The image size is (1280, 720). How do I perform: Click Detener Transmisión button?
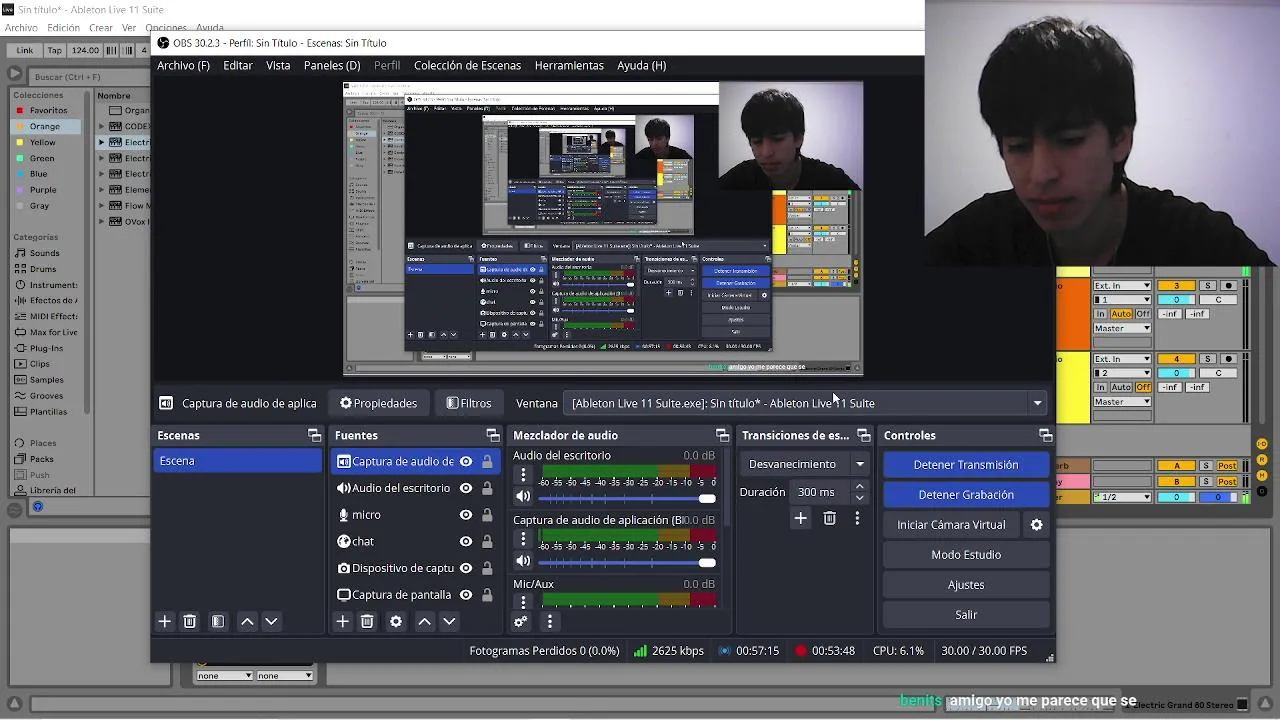tap(966, 464)
